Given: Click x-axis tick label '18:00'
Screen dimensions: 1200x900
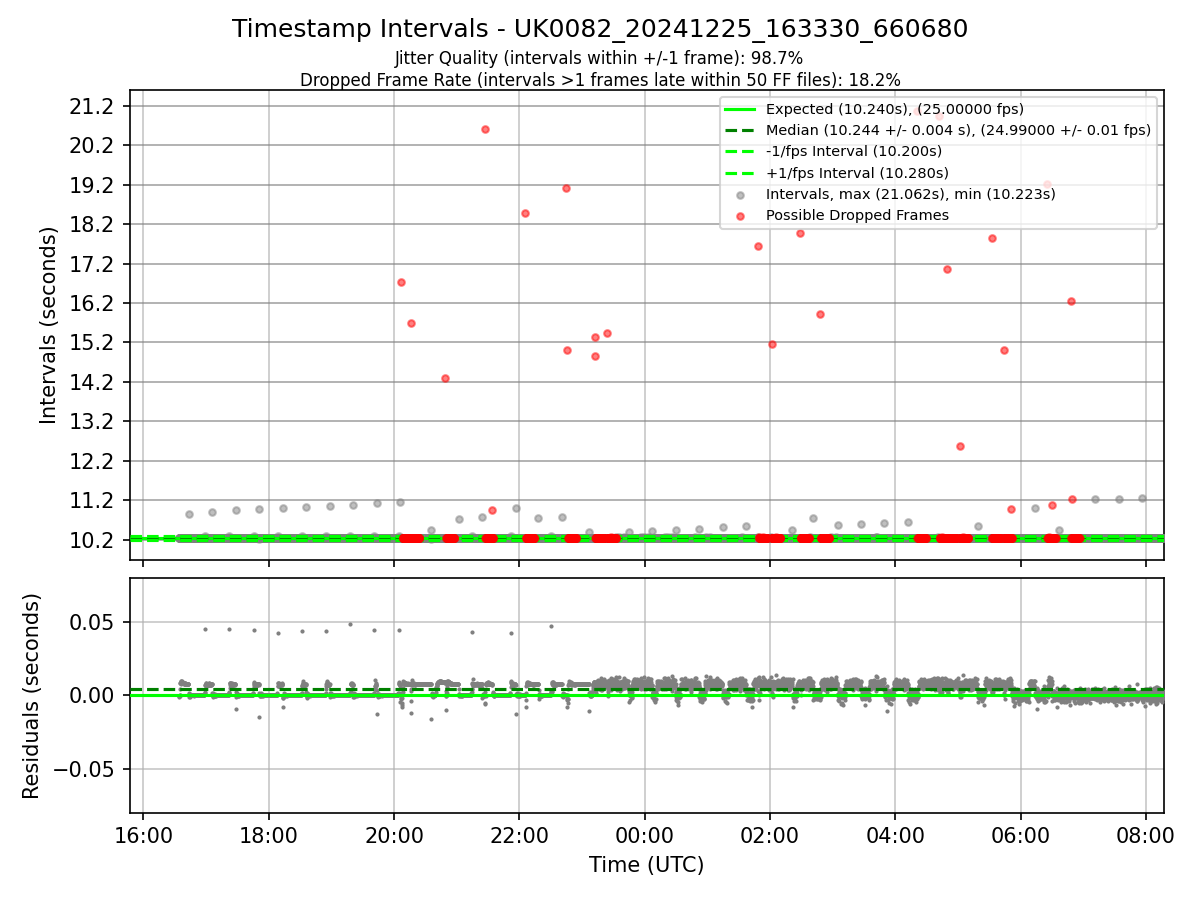Looking at the screenshot, I should click(x=268, y=834).
